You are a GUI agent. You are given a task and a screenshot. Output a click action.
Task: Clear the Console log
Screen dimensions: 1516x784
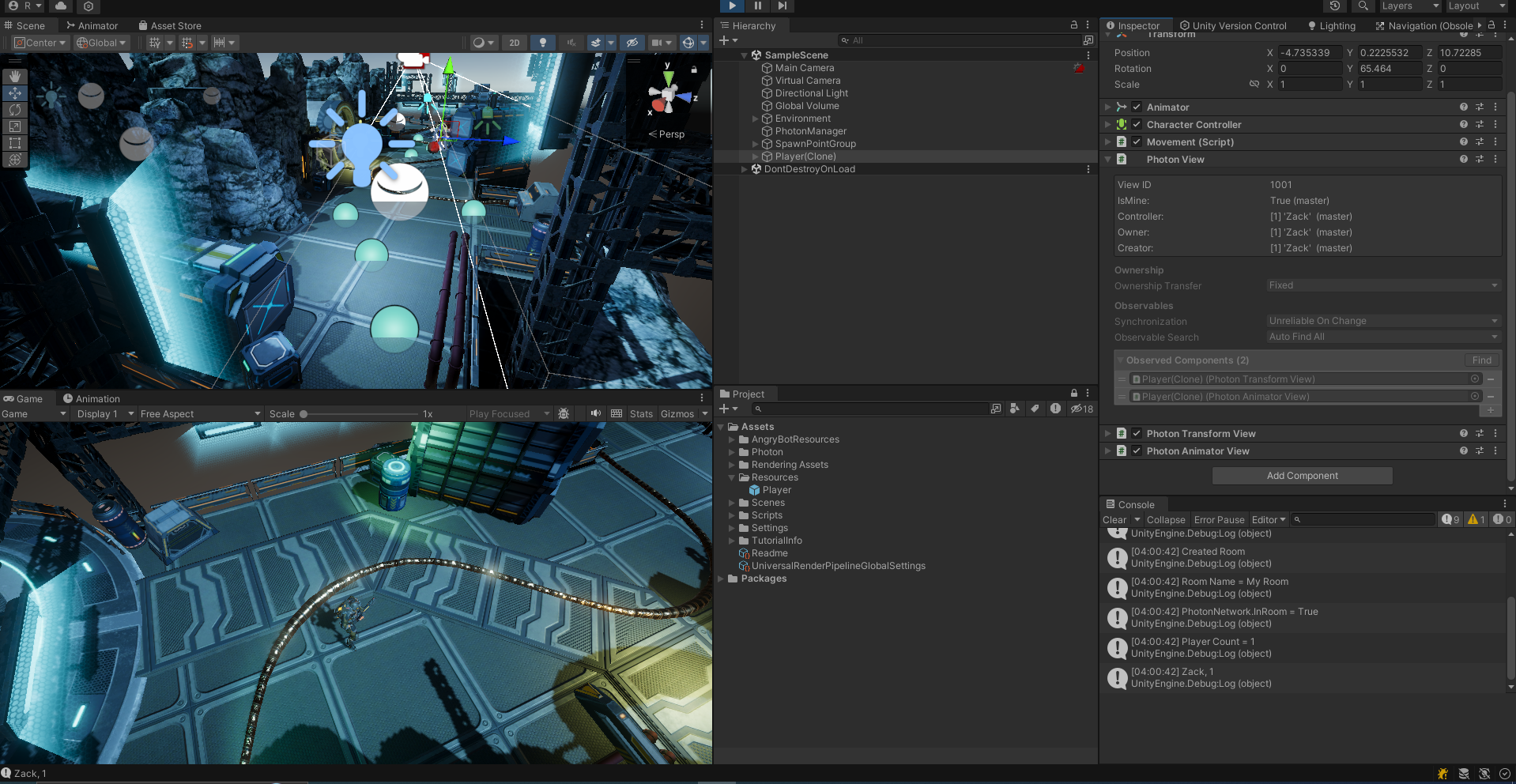1114,519
